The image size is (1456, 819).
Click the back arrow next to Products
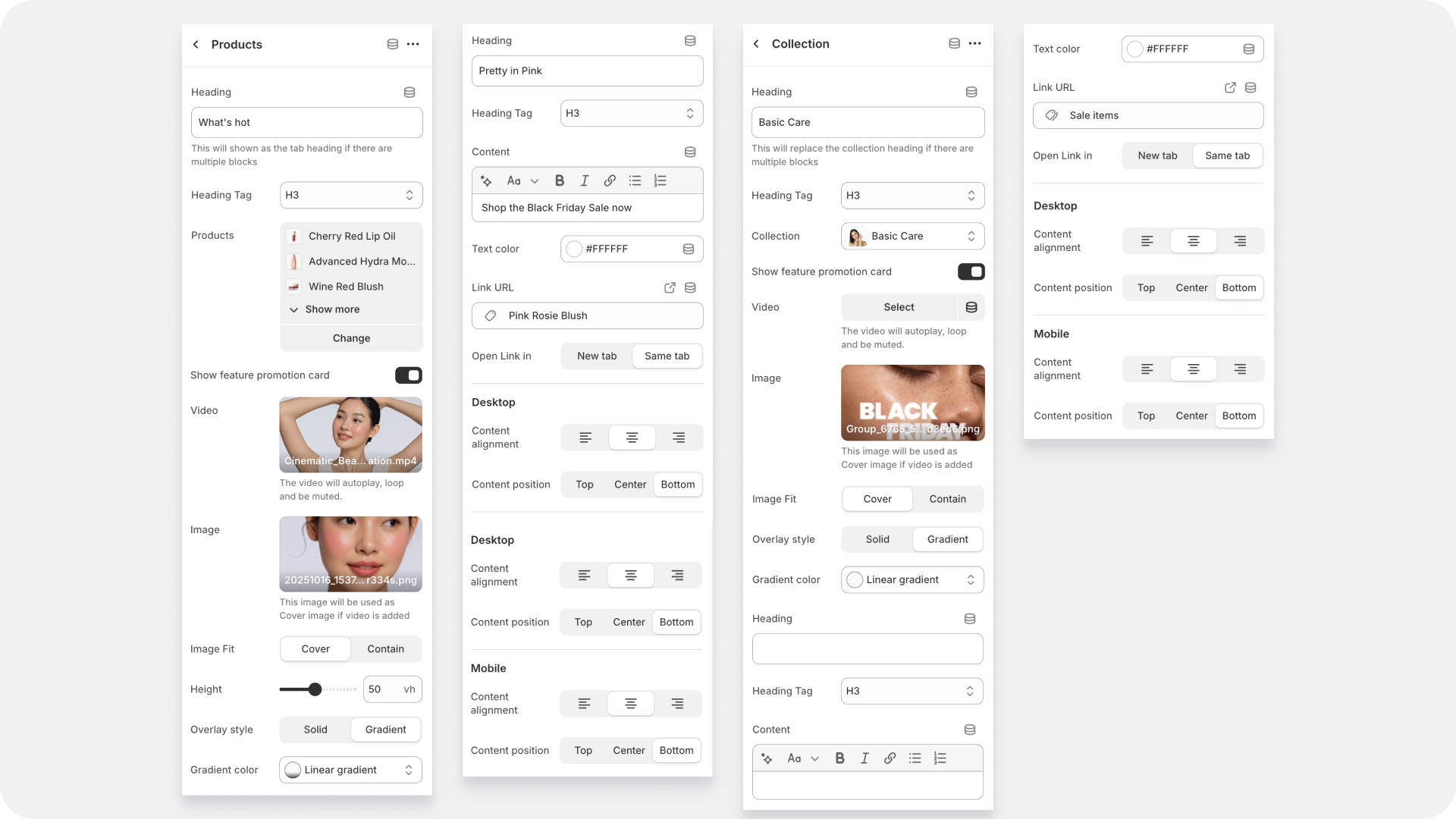click(196, 45)
